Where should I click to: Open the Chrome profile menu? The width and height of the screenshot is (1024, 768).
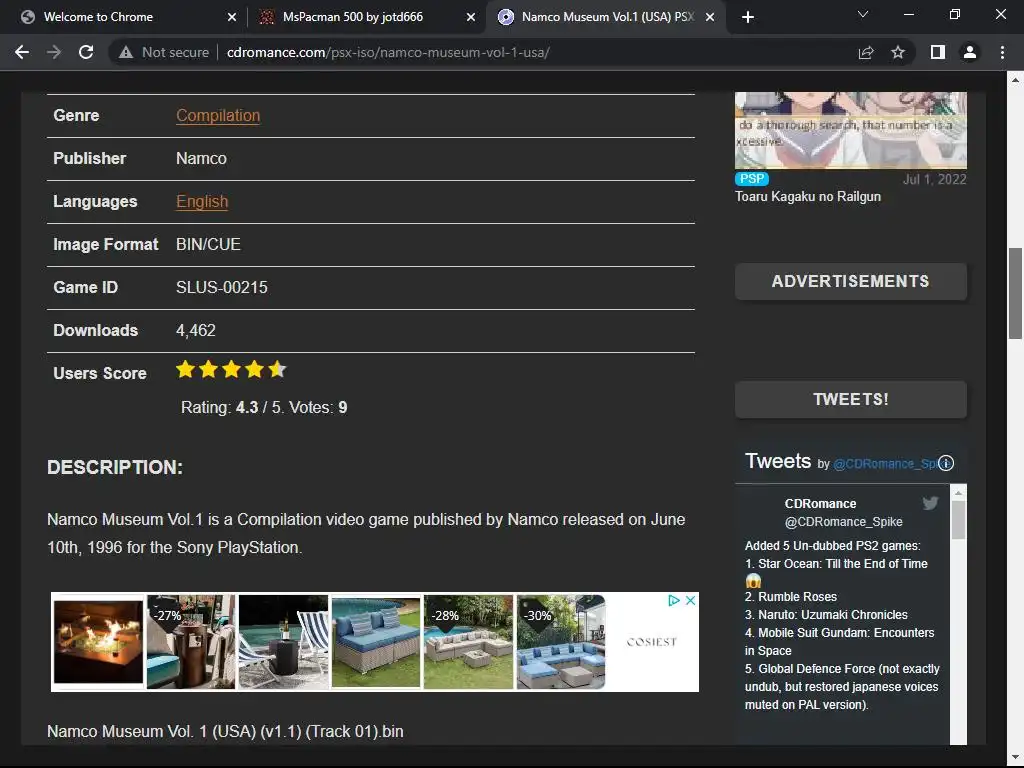click(x=970, y=52)
